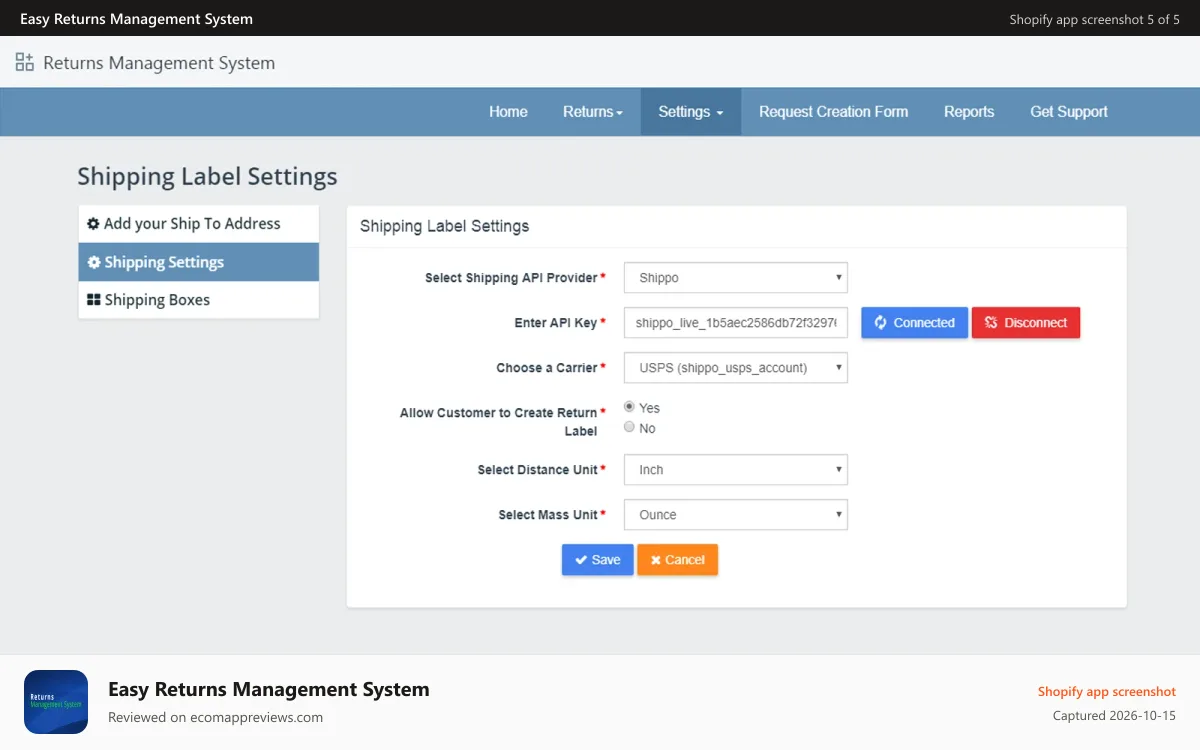1200x750 pixels.
Task: Click the unlink icon on the Disconnect button
Action: (991, 323)
